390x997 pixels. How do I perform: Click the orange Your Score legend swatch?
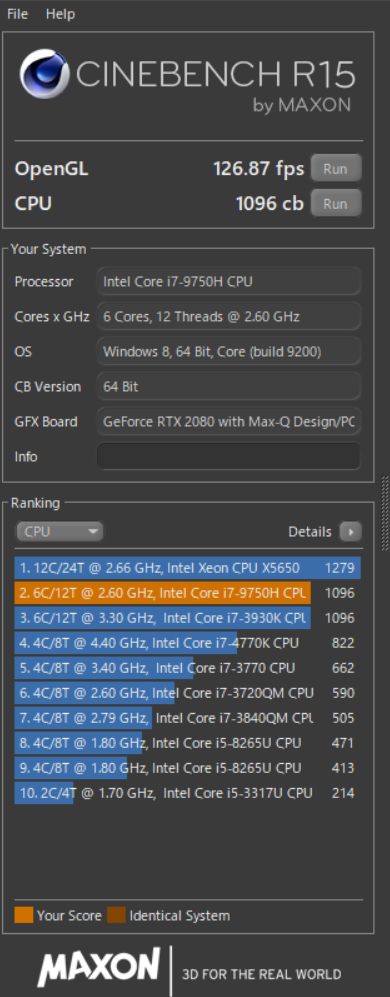[24, 916]
